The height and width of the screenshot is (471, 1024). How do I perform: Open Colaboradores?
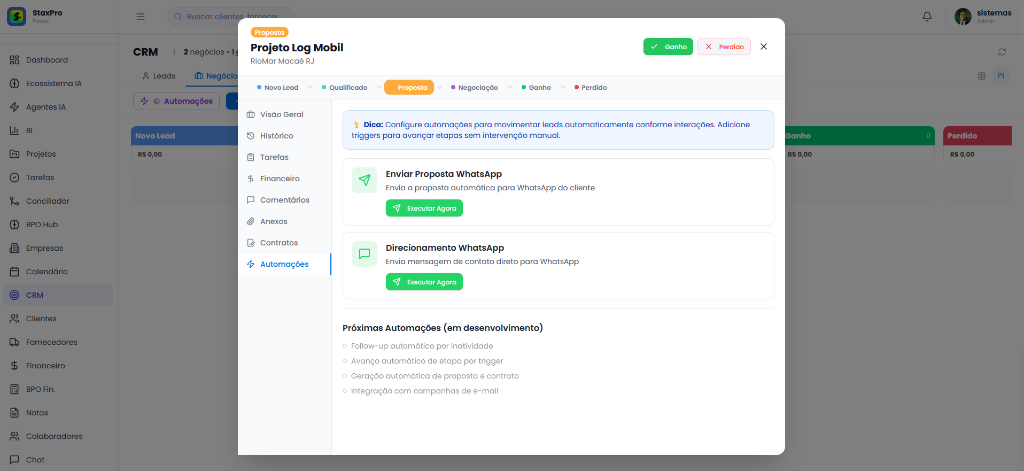(x=57, y=436)
